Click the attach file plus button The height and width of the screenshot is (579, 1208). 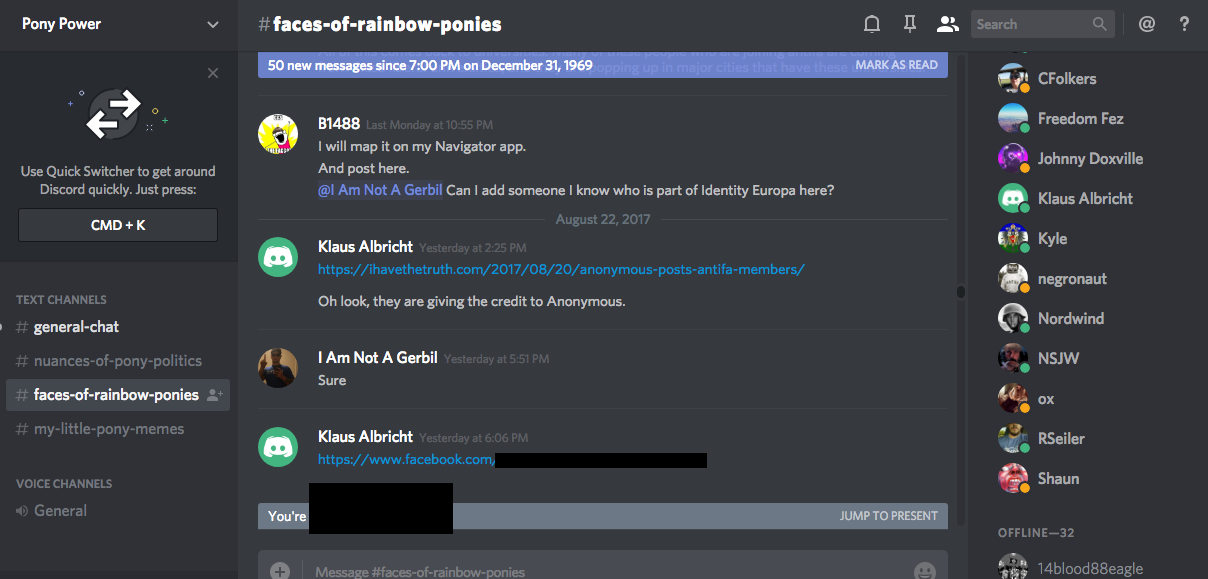coord(280,571)
